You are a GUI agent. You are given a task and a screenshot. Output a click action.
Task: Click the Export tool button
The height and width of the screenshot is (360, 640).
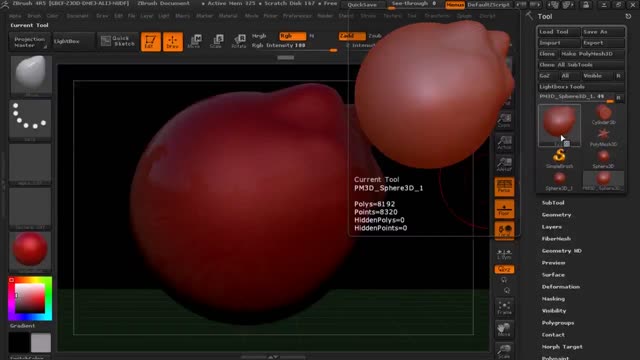tap(603, 43)
